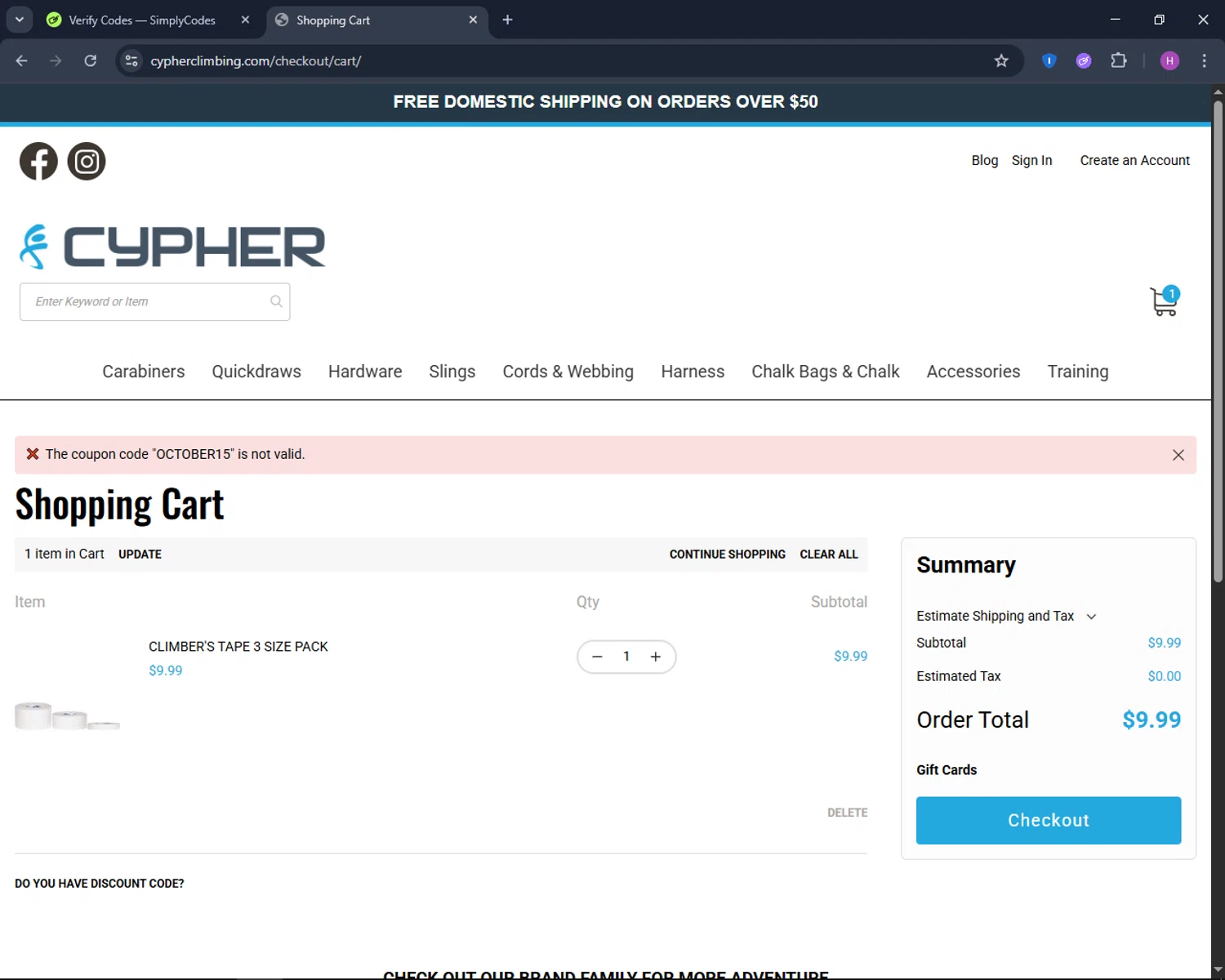Image resolution: width=1225 pixels, height=980 pixels.
Task: Close the Verify Codes SimplyCodes tab
Action: (245, 20)
